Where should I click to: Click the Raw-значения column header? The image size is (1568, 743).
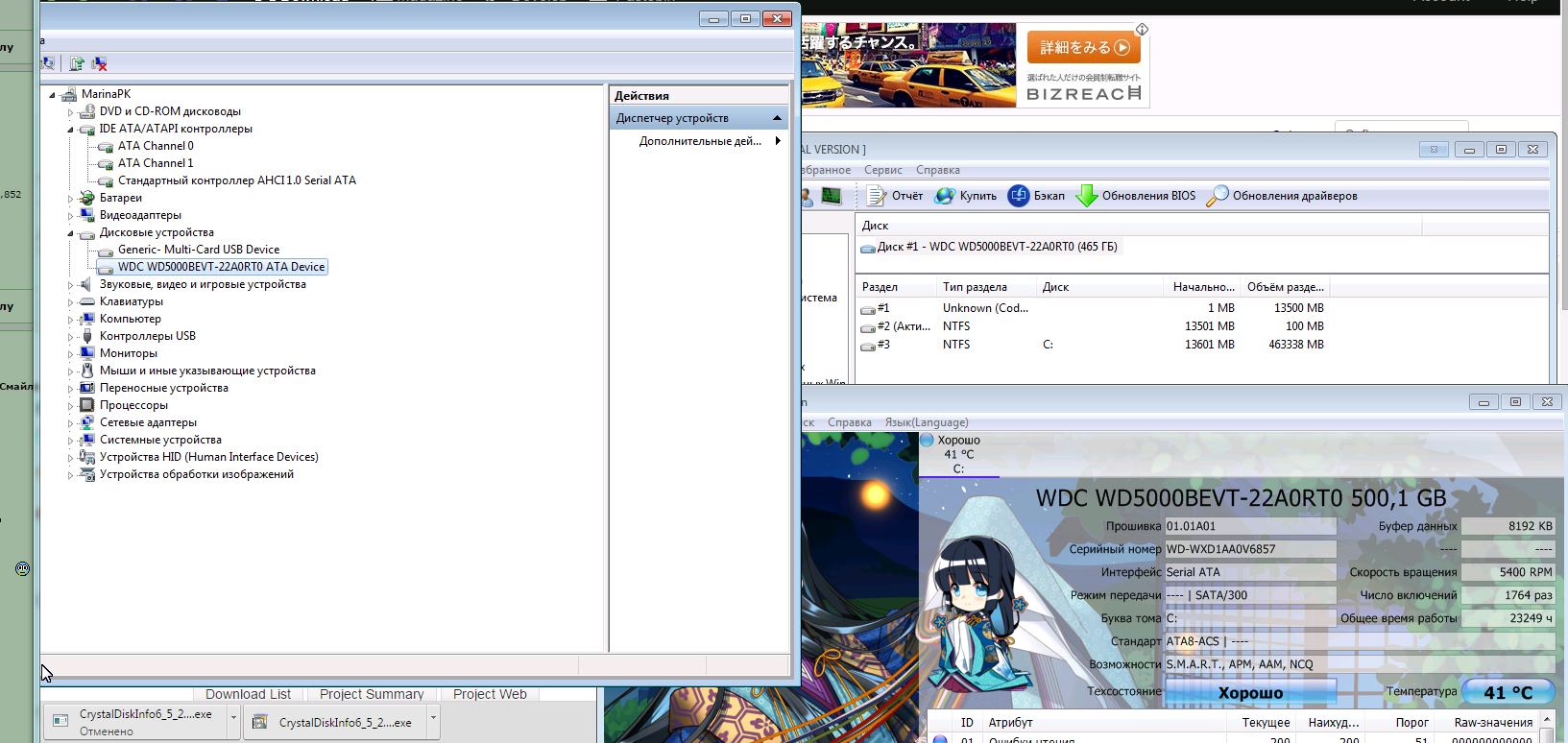(x=1492, y=723)
